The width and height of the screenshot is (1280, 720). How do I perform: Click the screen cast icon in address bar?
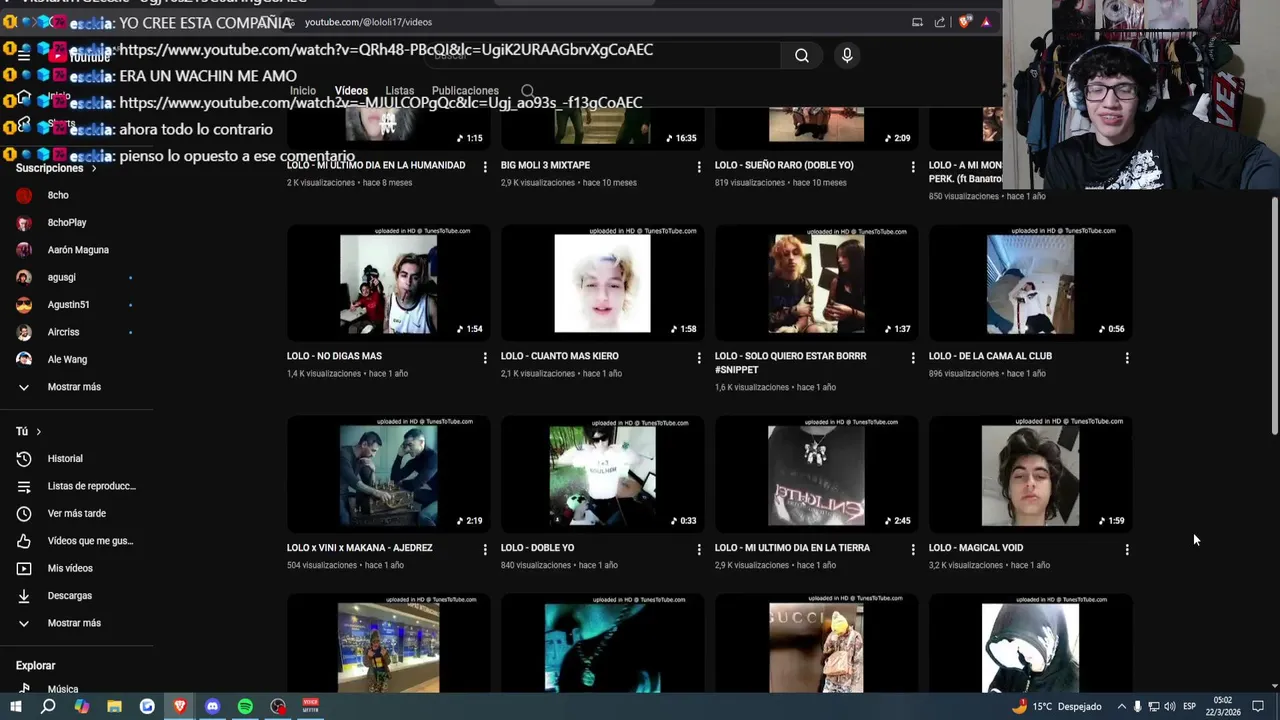[x=917, y=22]
